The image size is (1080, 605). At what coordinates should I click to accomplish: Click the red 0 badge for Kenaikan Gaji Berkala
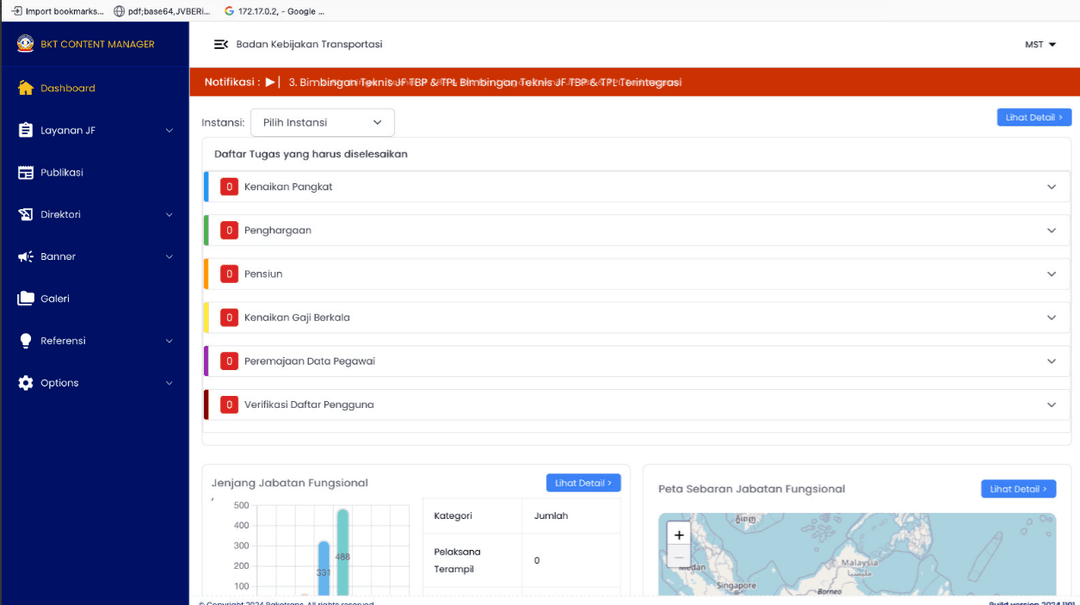click(229, 317)
